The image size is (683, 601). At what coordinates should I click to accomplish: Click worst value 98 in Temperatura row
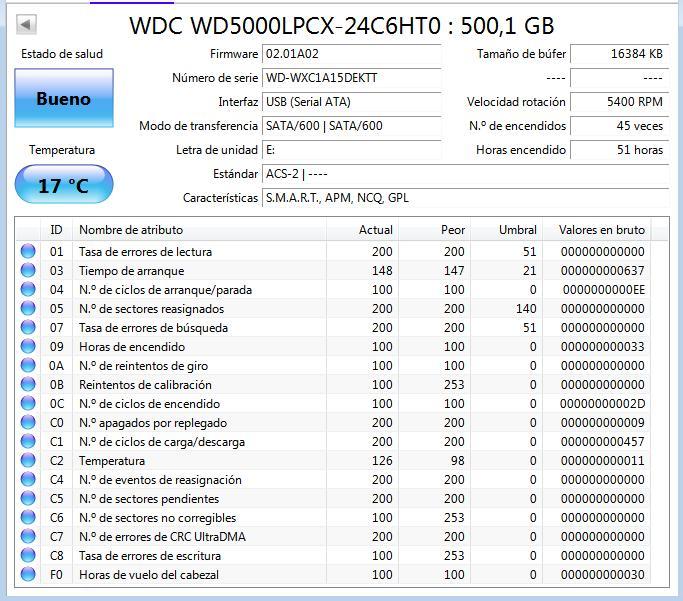(x=457, y=461)
